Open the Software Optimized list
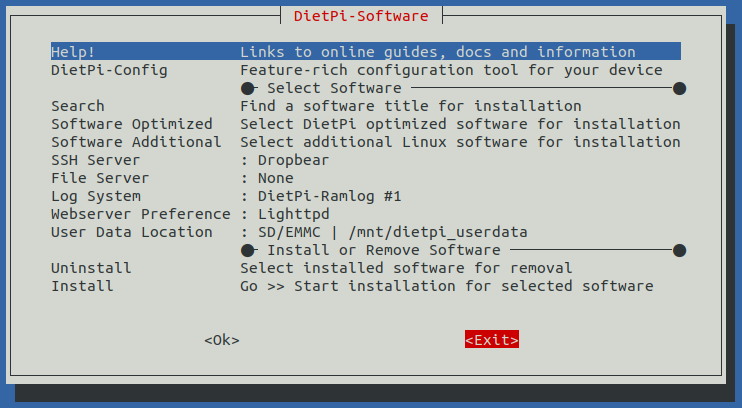Screen dimensions: 742x408 click(x=132, y=124)
